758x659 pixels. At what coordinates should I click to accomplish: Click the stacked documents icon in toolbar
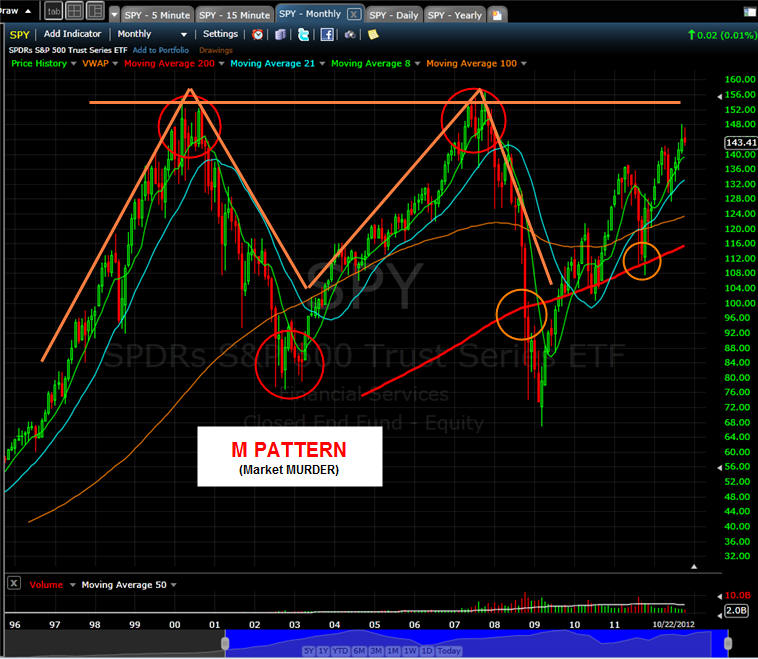(280, 34)
